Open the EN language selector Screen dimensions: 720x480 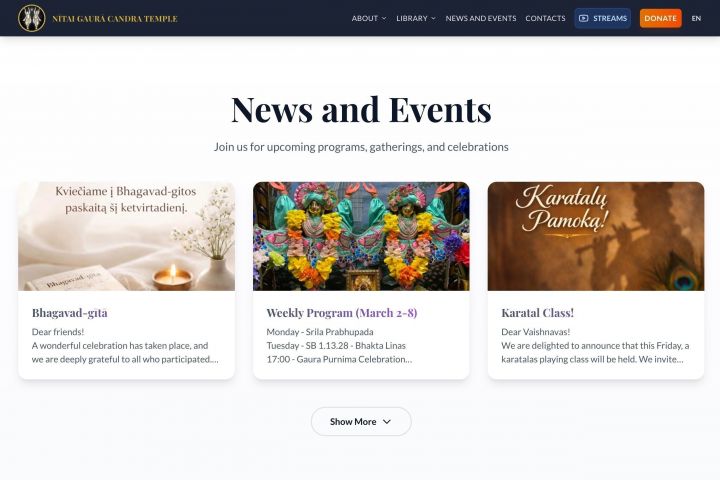pos(696,18)
